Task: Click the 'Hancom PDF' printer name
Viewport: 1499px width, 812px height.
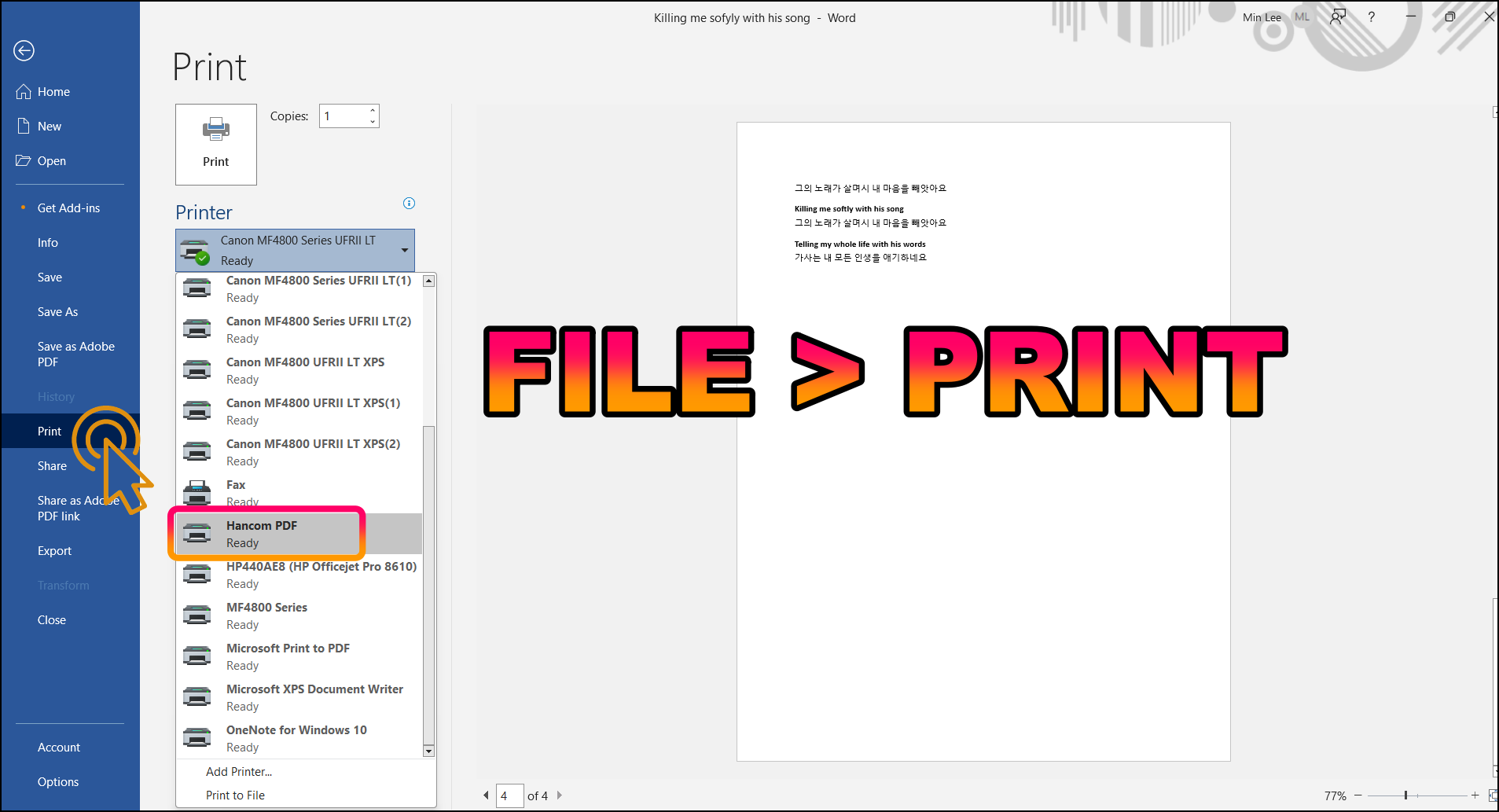Action: pos(262,526)
